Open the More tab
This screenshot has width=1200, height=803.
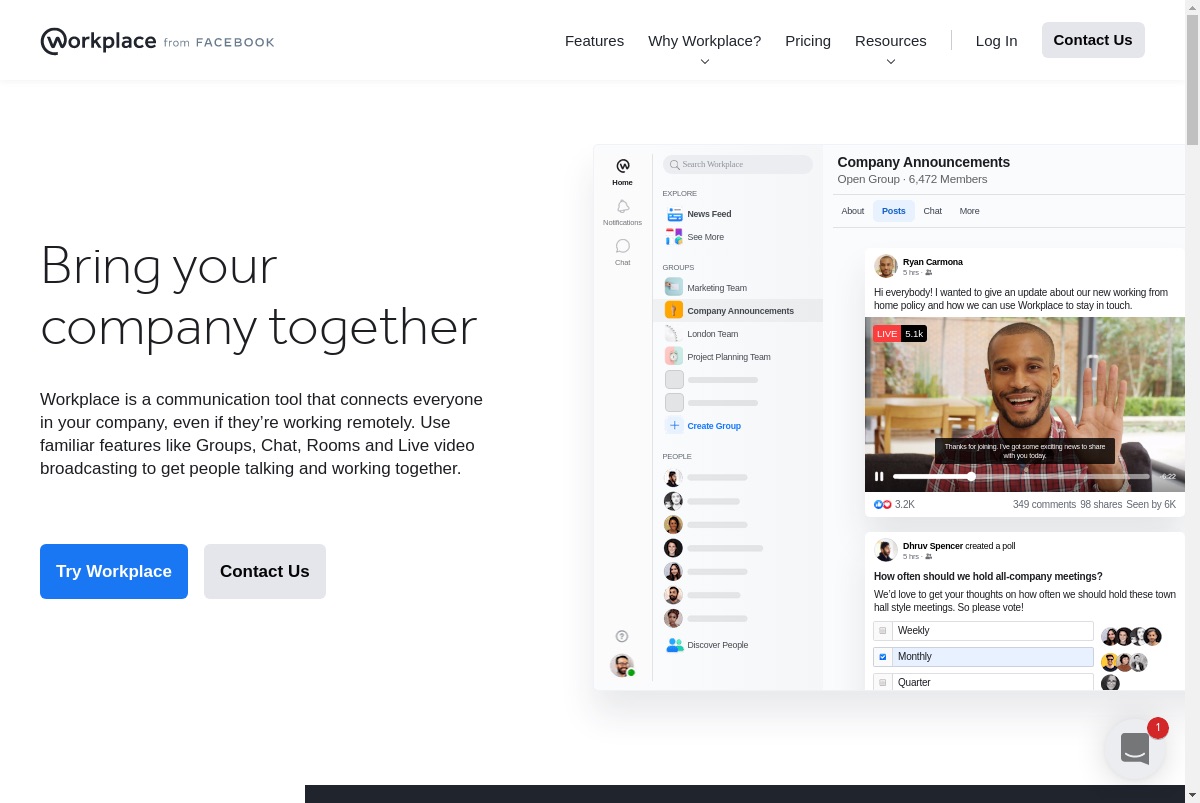click(969, 211)
